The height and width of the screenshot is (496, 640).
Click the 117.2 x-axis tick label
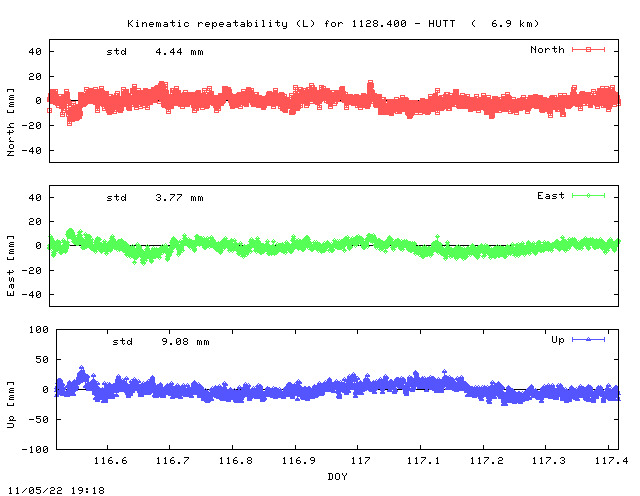(x=487, y=461)
